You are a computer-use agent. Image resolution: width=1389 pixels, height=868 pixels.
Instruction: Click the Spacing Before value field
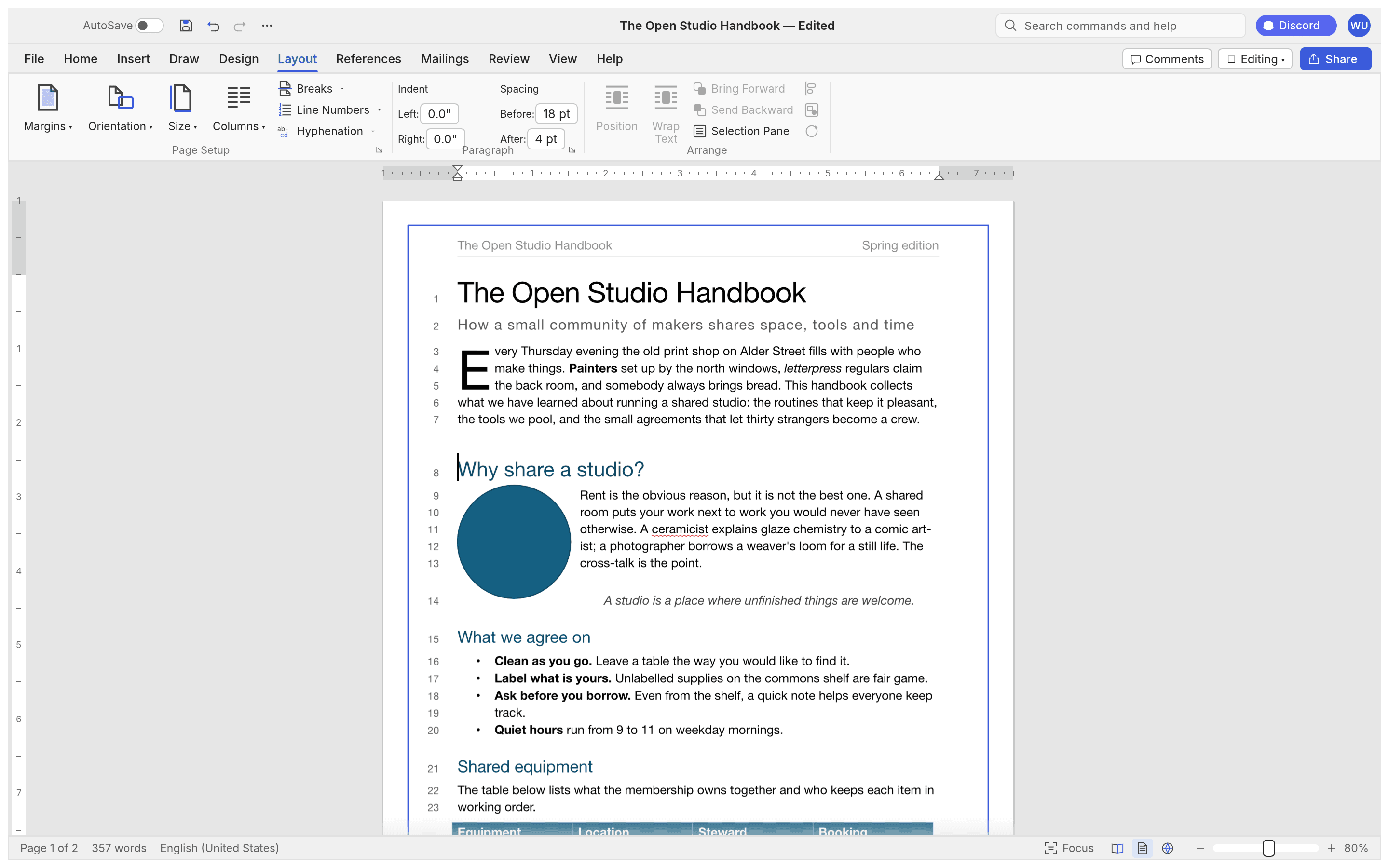point(556,114)
